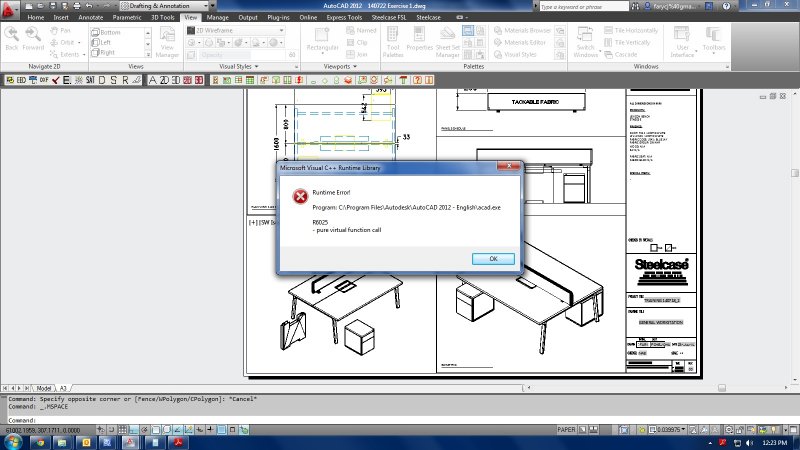Open Tool Palettes
This screenshot has height=450, width=800.
pyautogui.click(x=393, y=41)
